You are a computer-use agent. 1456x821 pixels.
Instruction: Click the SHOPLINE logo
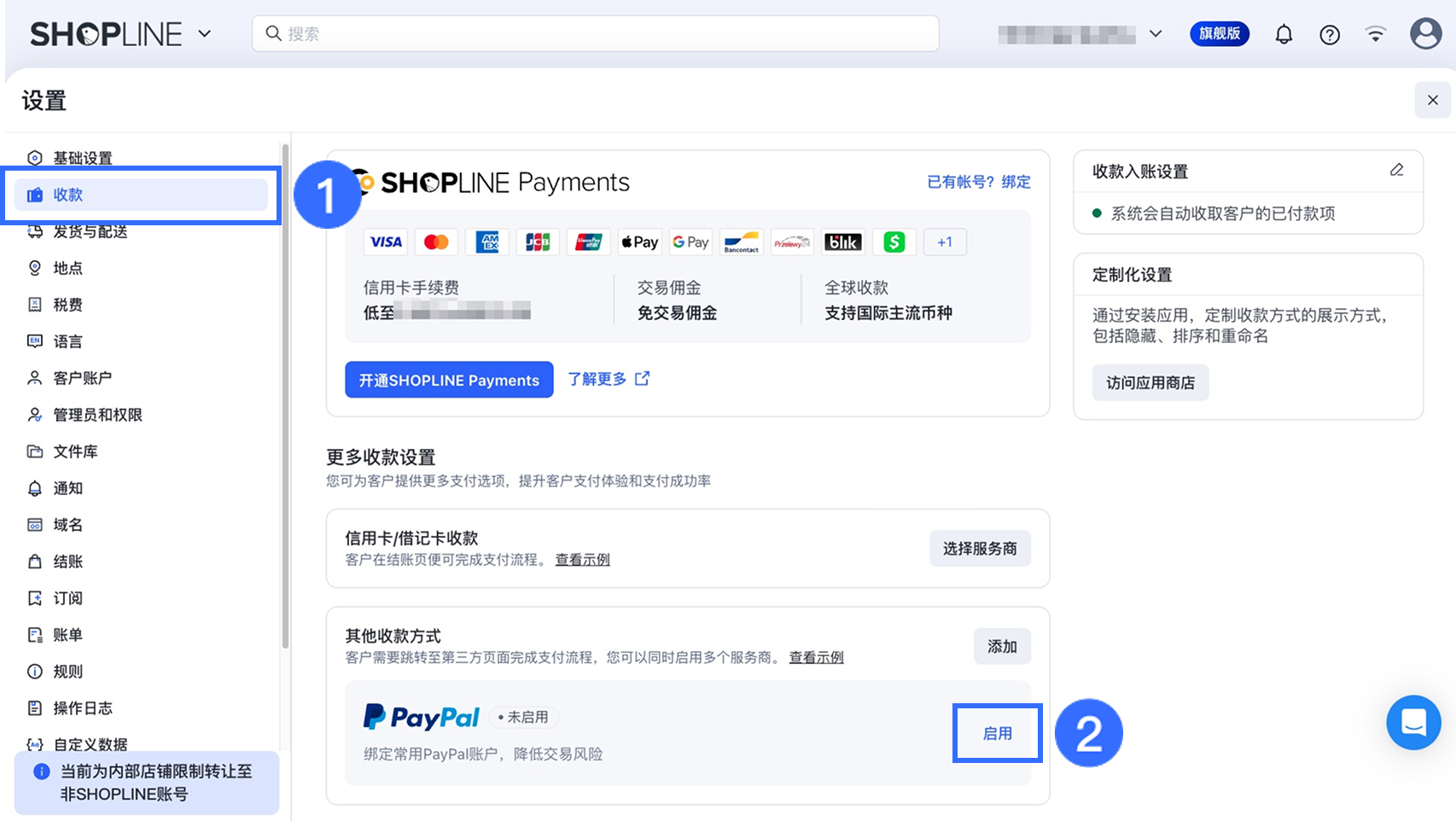(106, 34)
